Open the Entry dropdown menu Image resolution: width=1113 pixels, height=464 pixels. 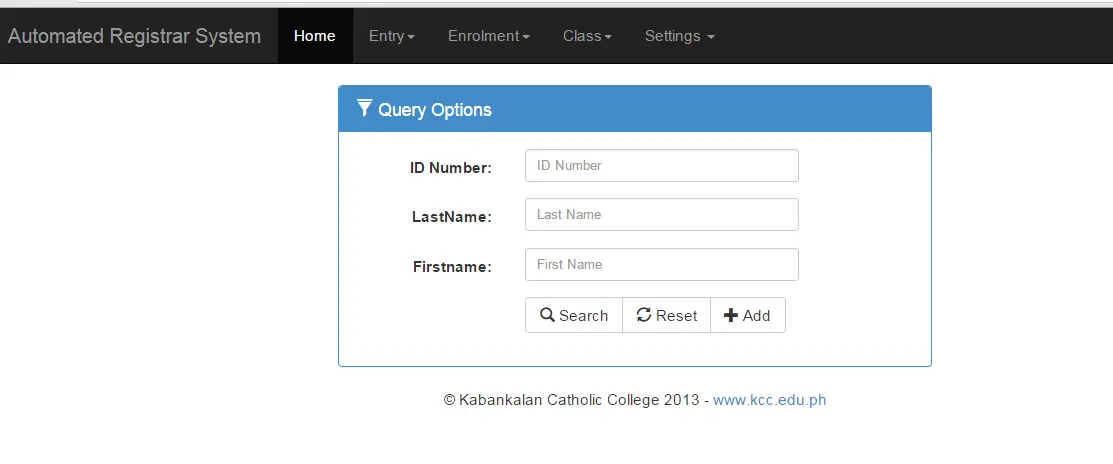coord(392,35)
